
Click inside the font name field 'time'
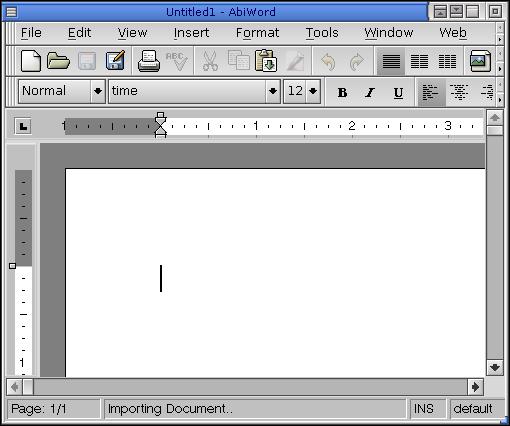(x=187, y=91)
